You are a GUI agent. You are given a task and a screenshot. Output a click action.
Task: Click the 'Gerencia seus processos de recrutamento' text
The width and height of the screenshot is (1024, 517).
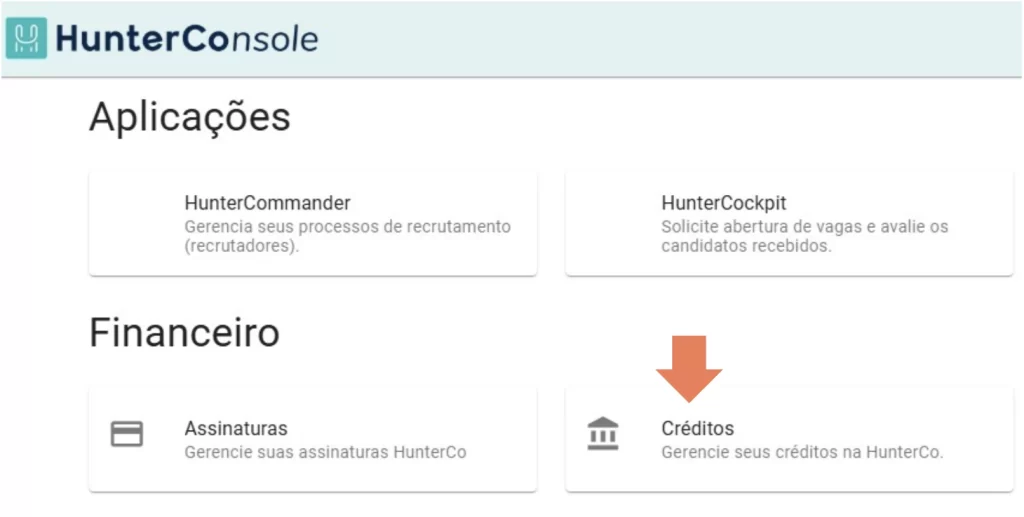[347, 227]
